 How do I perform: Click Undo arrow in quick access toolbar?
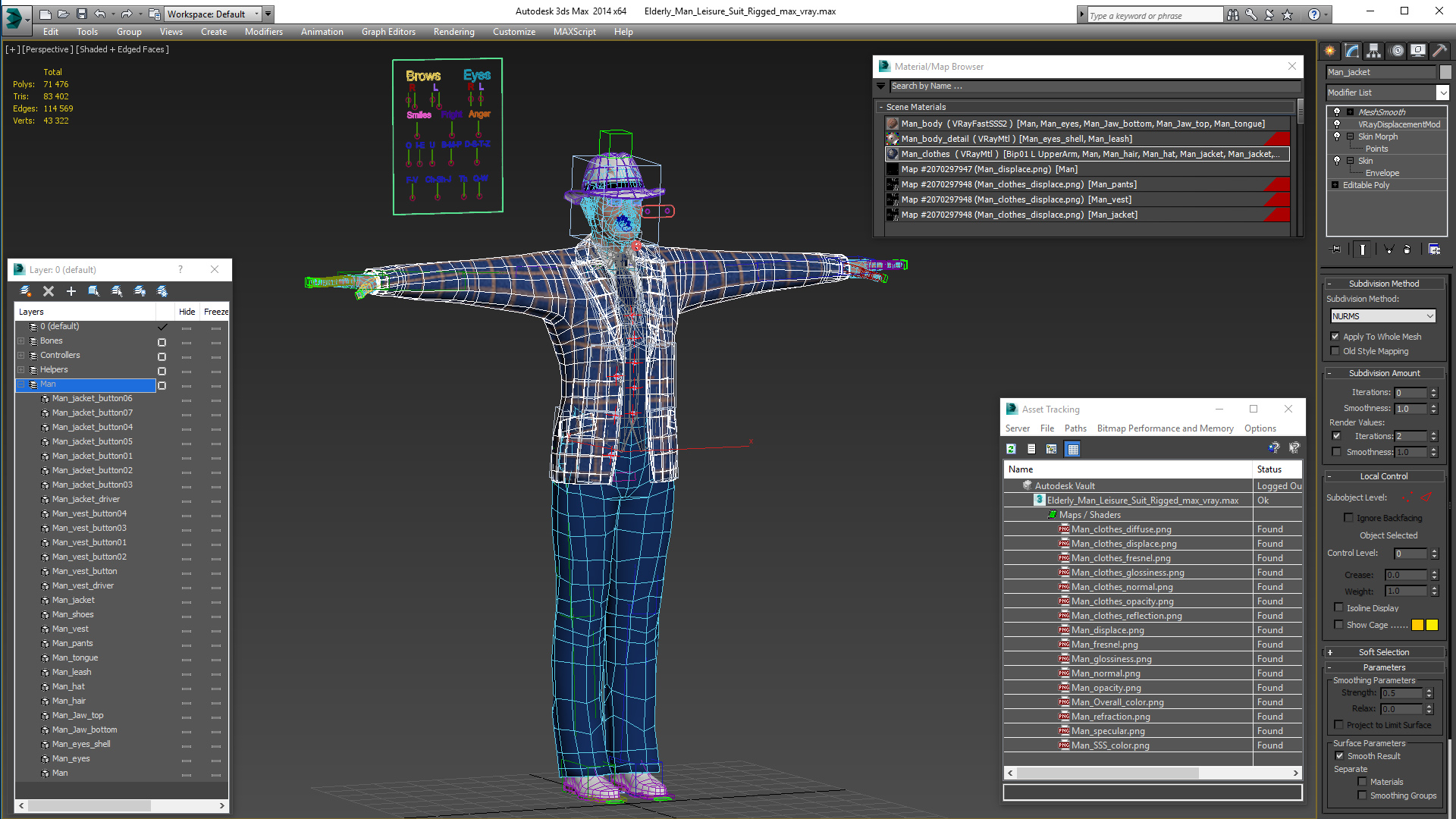point(99,14)
